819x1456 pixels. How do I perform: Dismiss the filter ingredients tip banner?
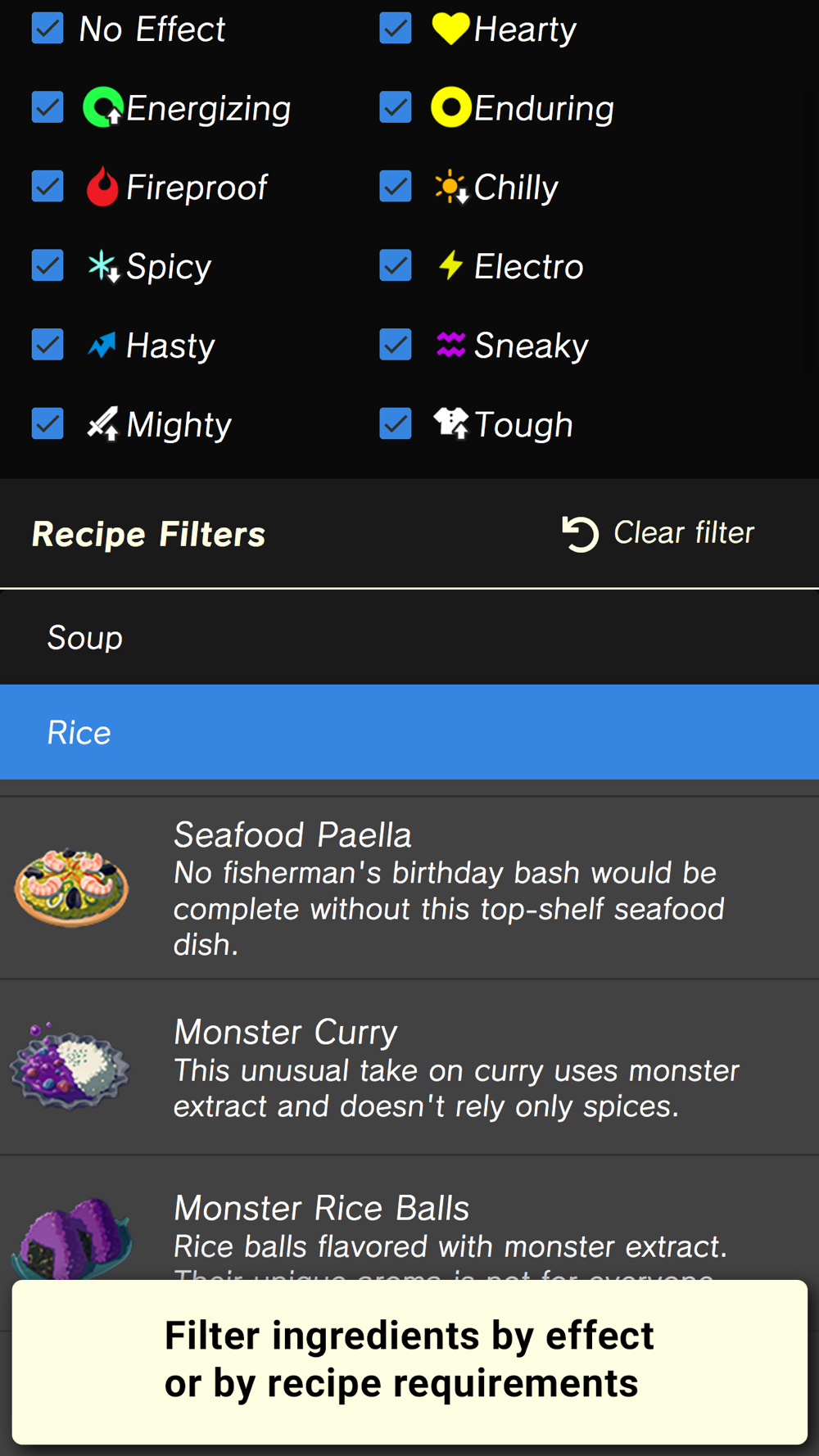(409, 1361)
